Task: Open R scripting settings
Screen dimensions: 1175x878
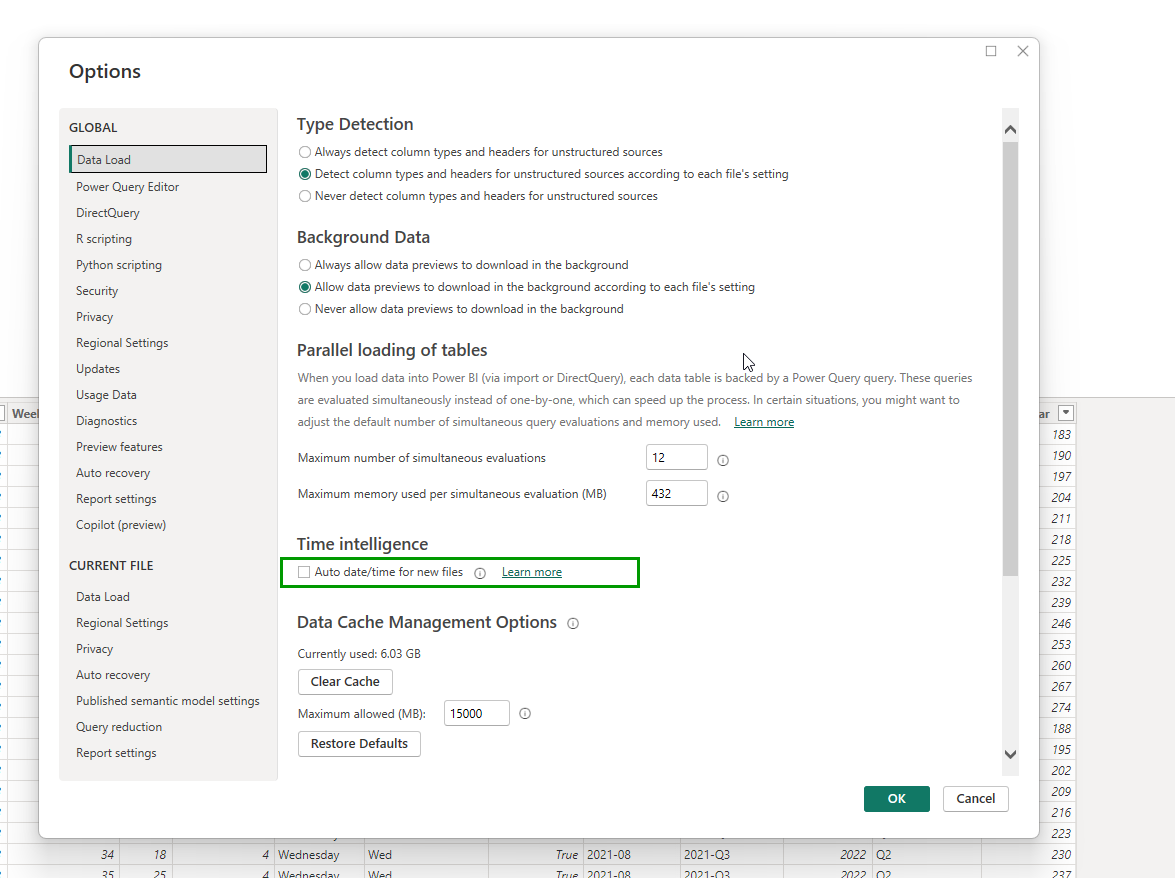Action: click(x=103, y=239)
